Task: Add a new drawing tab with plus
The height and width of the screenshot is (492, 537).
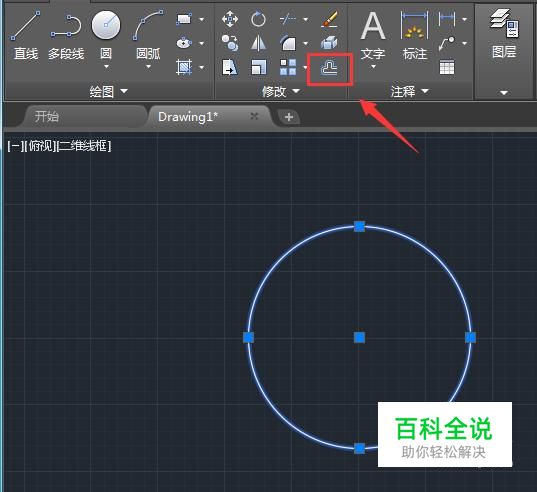Action: pyautogui.click(x=289, y=117)
